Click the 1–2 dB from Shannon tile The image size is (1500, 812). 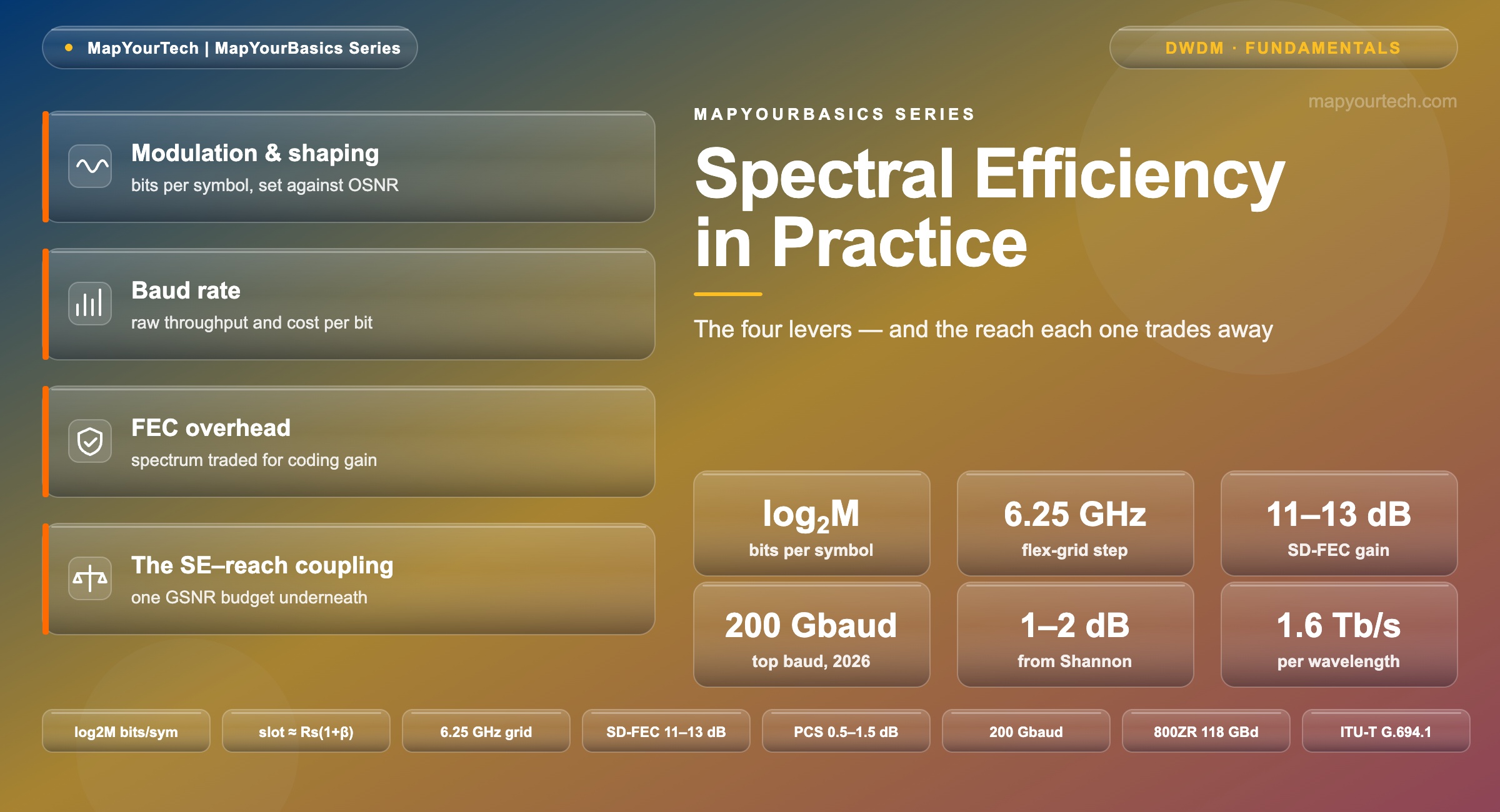(1075, 635)
